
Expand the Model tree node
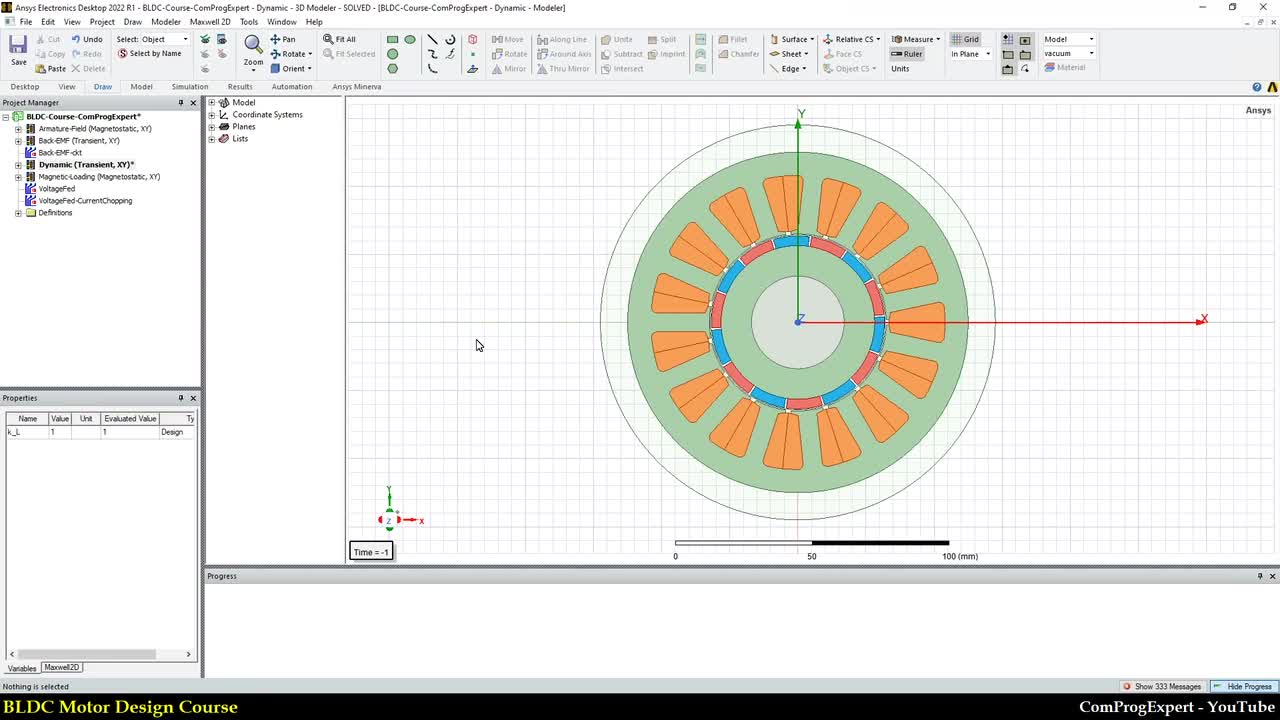(212, 103)
